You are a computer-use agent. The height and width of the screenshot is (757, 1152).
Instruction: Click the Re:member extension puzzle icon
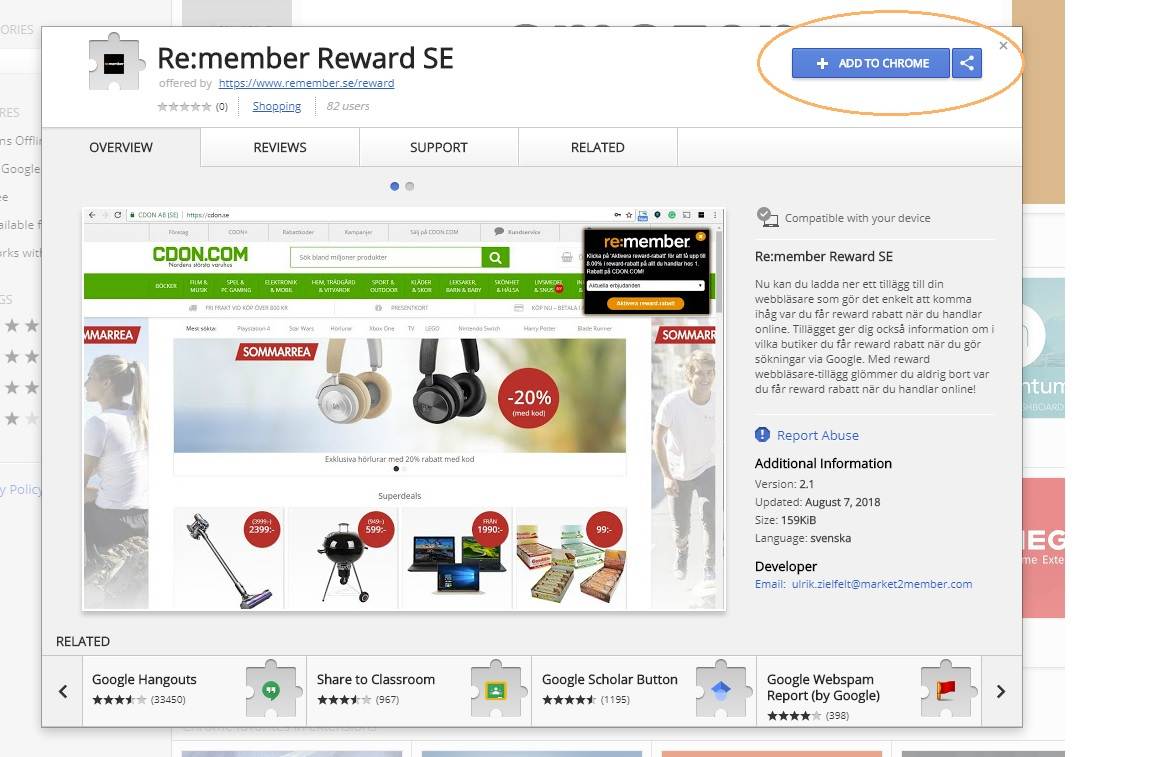(115, 62)
